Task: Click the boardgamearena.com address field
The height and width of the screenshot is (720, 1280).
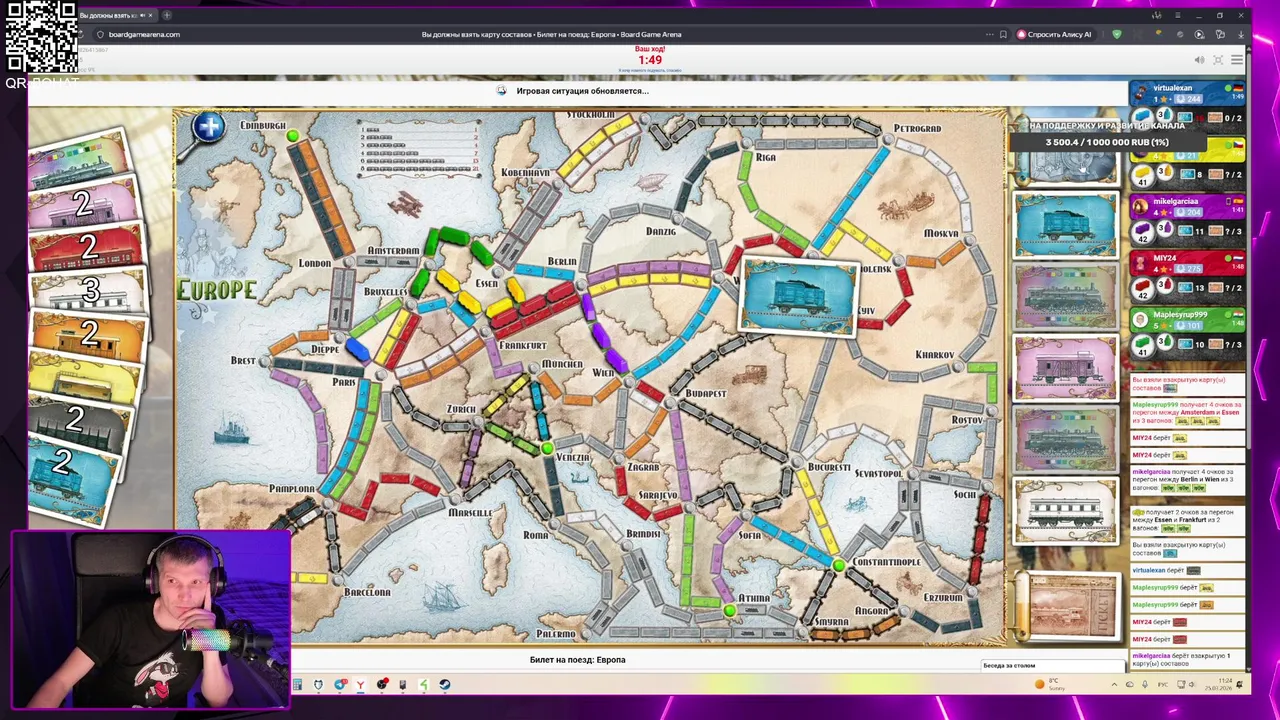Action: (144, 34)
